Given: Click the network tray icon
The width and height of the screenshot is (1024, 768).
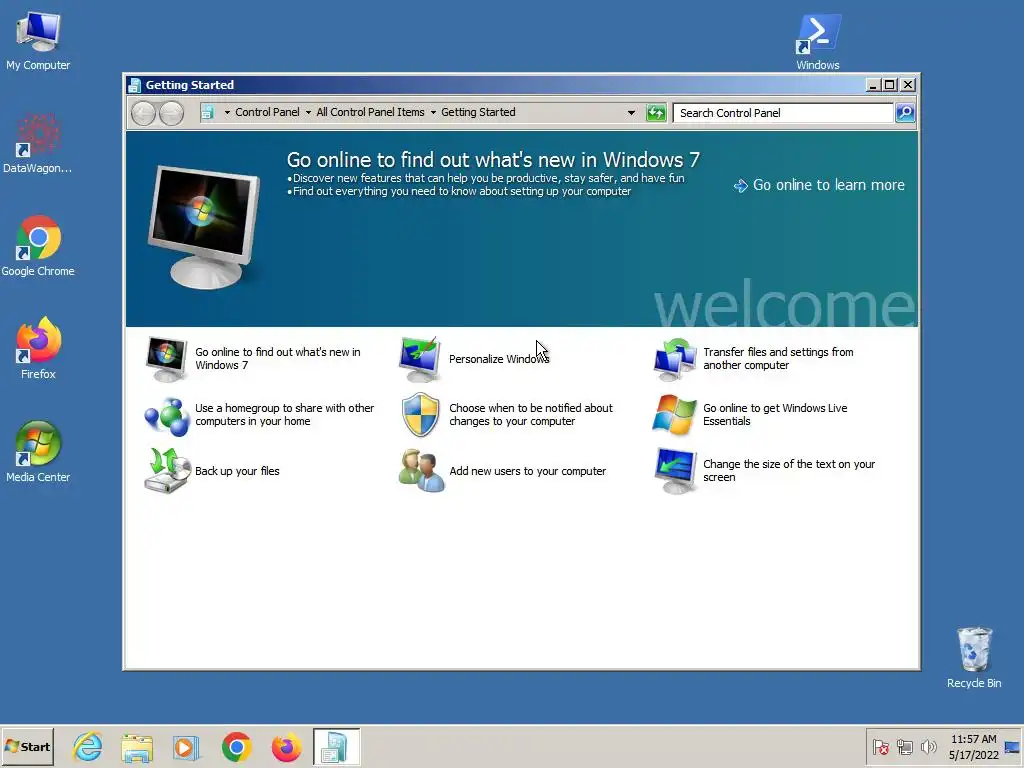Looking at the screenshot, I should coord(904,747).
